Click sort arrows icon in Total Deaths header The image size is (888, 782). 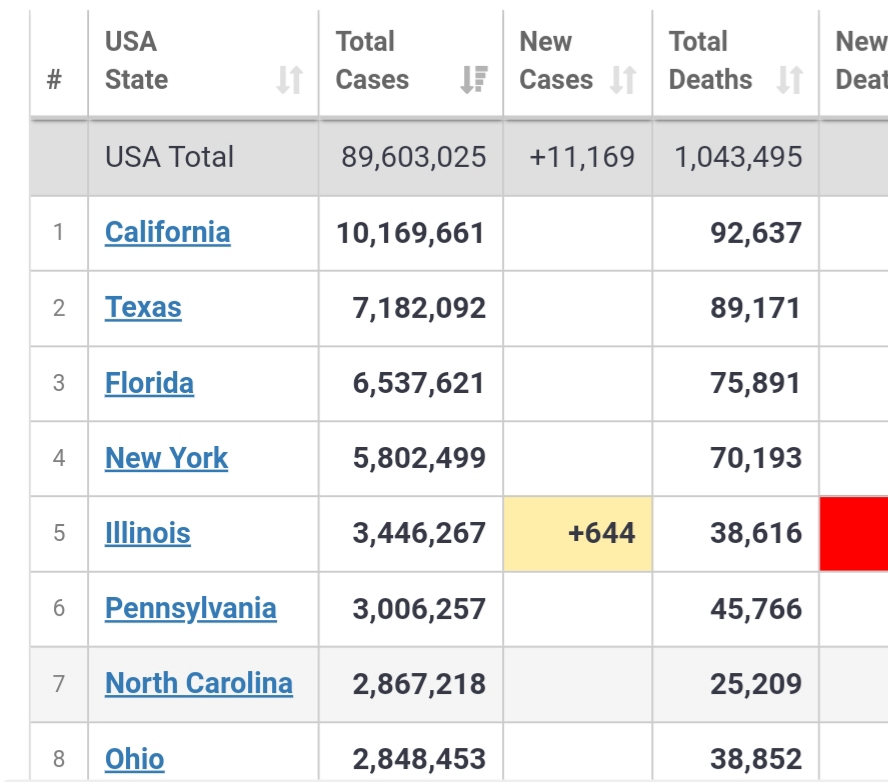point(790,80)
